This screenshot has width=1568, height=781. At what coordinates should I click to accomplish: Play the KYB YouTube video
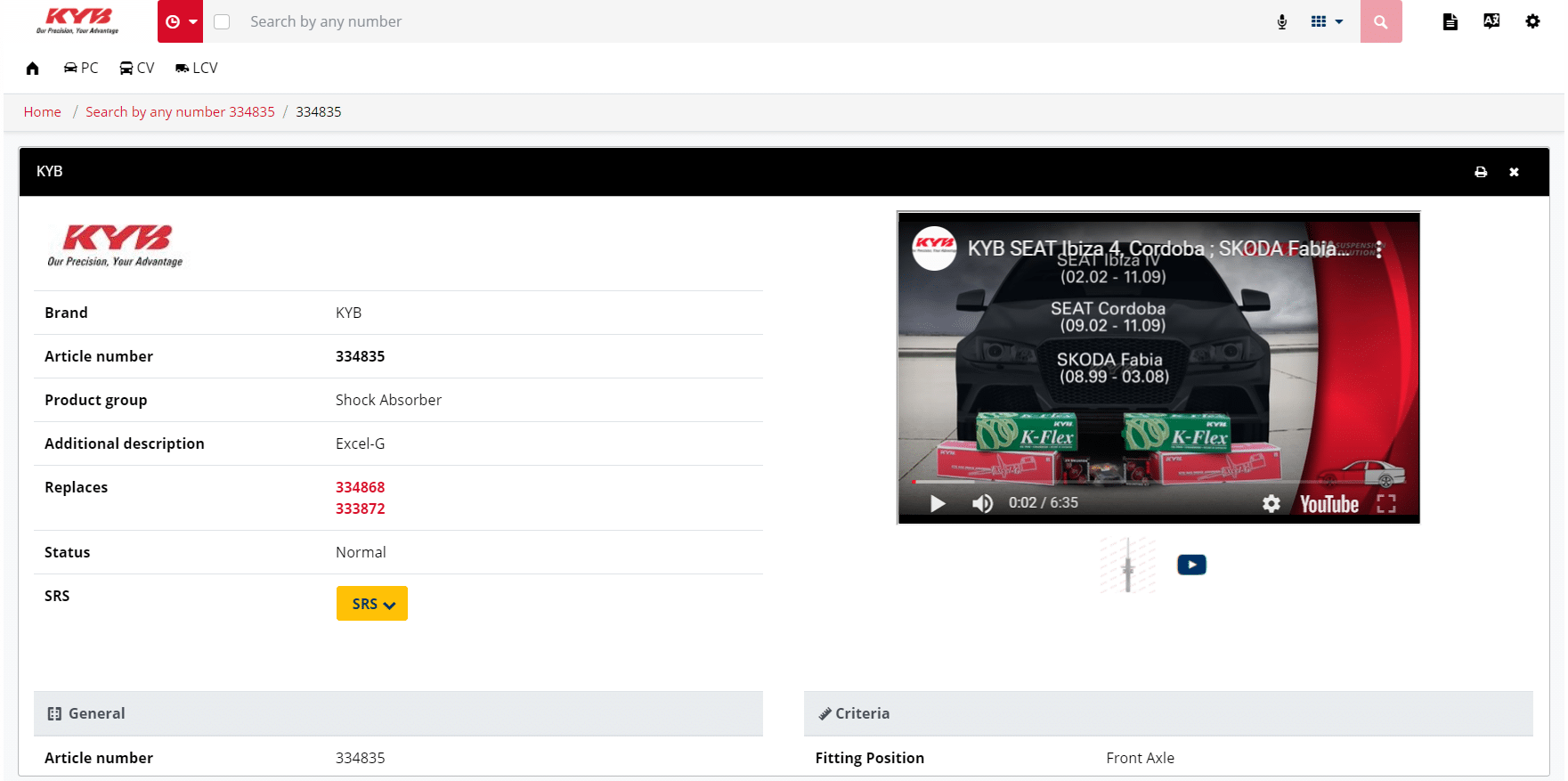[937, 503]
